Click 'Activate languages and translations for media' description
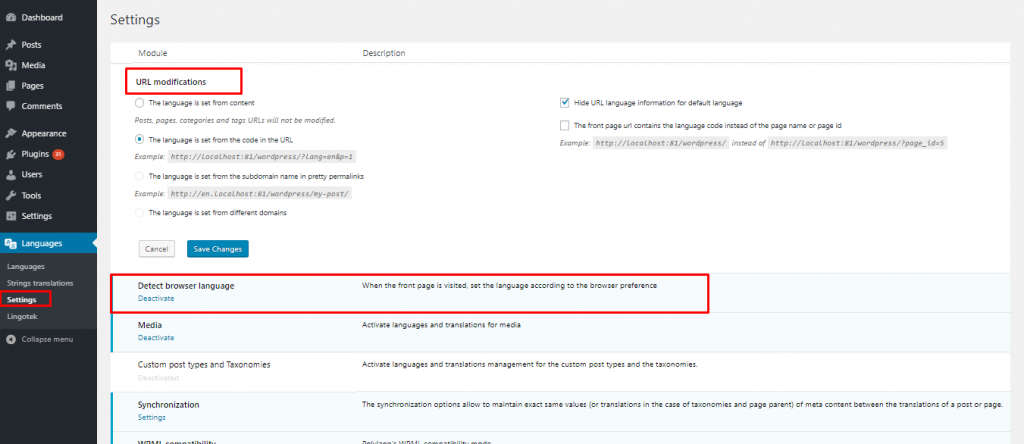Screen dimensions: 1024x444 [x=441, y=325]
